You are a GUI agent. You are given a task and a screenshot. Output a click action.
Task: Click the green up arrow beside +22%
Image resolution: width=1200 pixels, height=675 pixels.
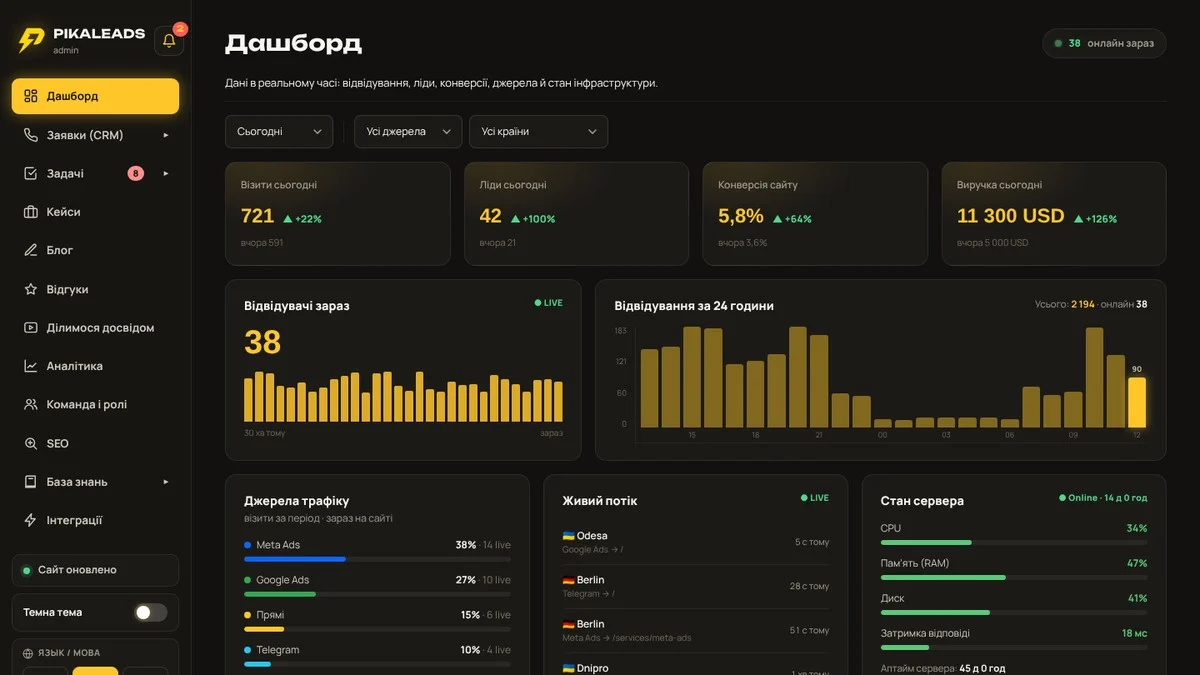point(287,218)
